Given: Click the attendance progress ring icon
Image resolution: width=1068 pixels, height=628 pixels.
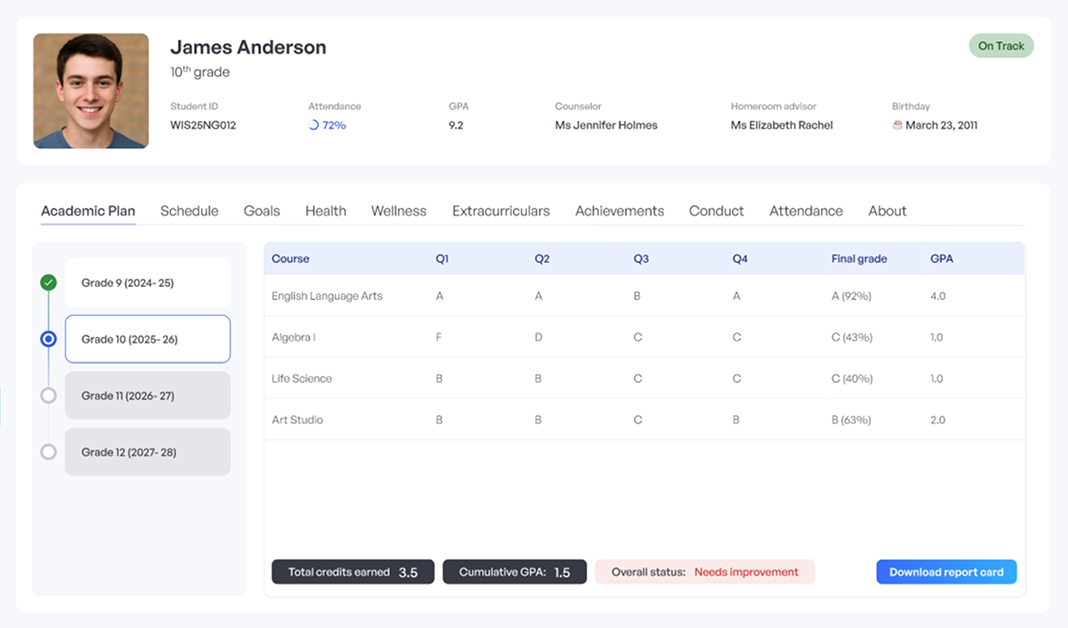Looking at the screenshot, I should (x=314, y=126).
